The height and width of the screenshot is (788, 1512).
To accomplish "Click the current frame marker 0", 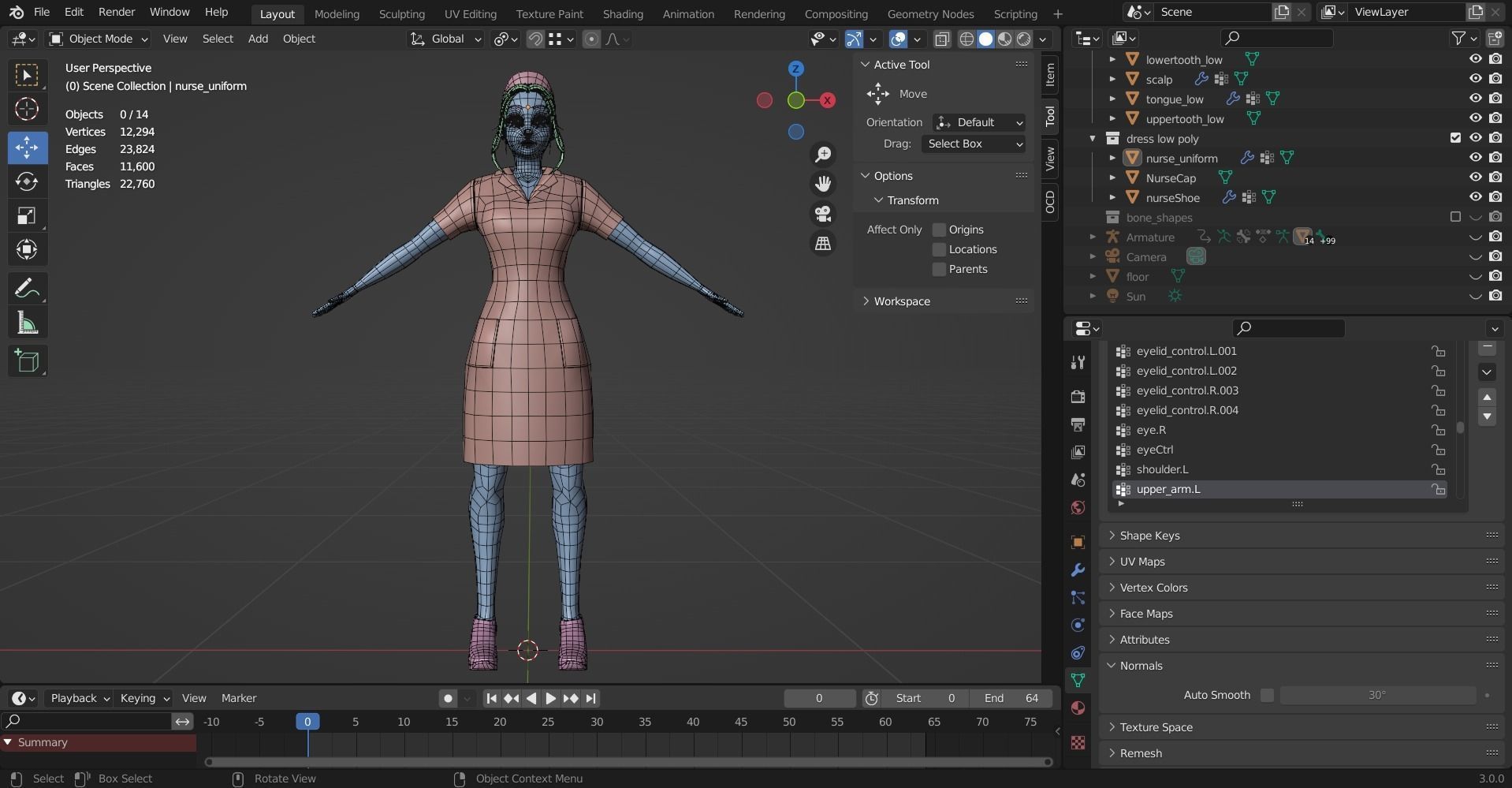I will tap(307, 722).
